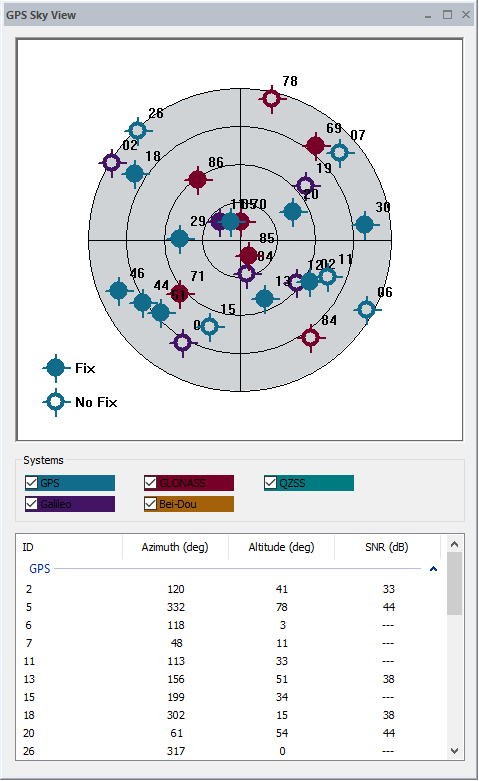Click the Fix legend icon
This screenshot has width=479, height=781.
[x=56, y=368]
